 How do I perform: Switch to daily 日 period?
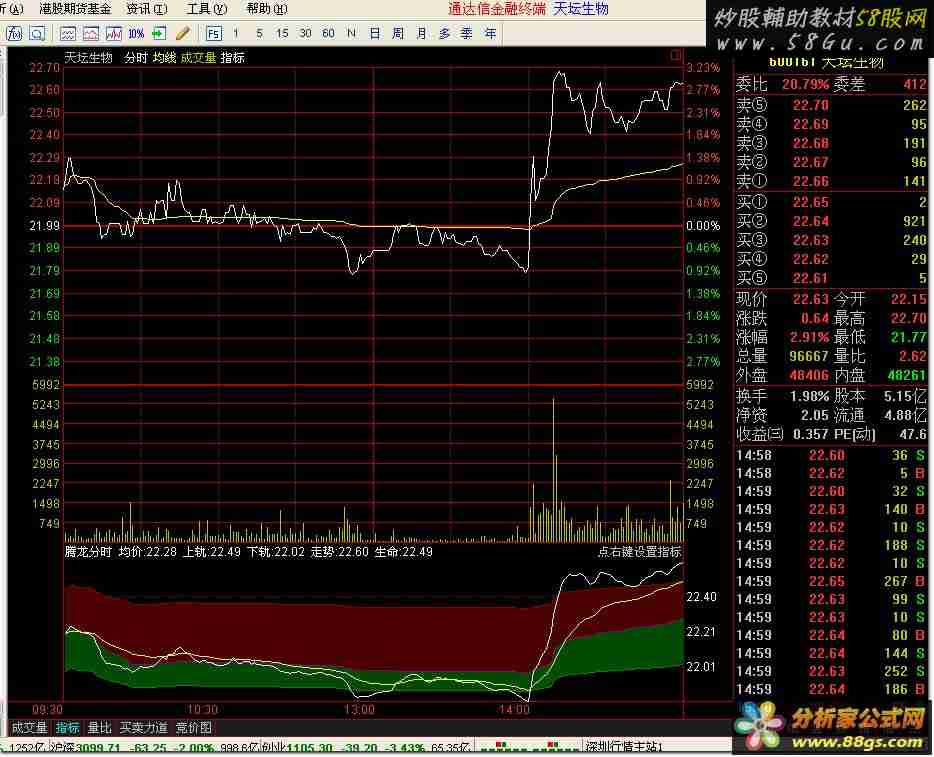[x=375, y=33]
